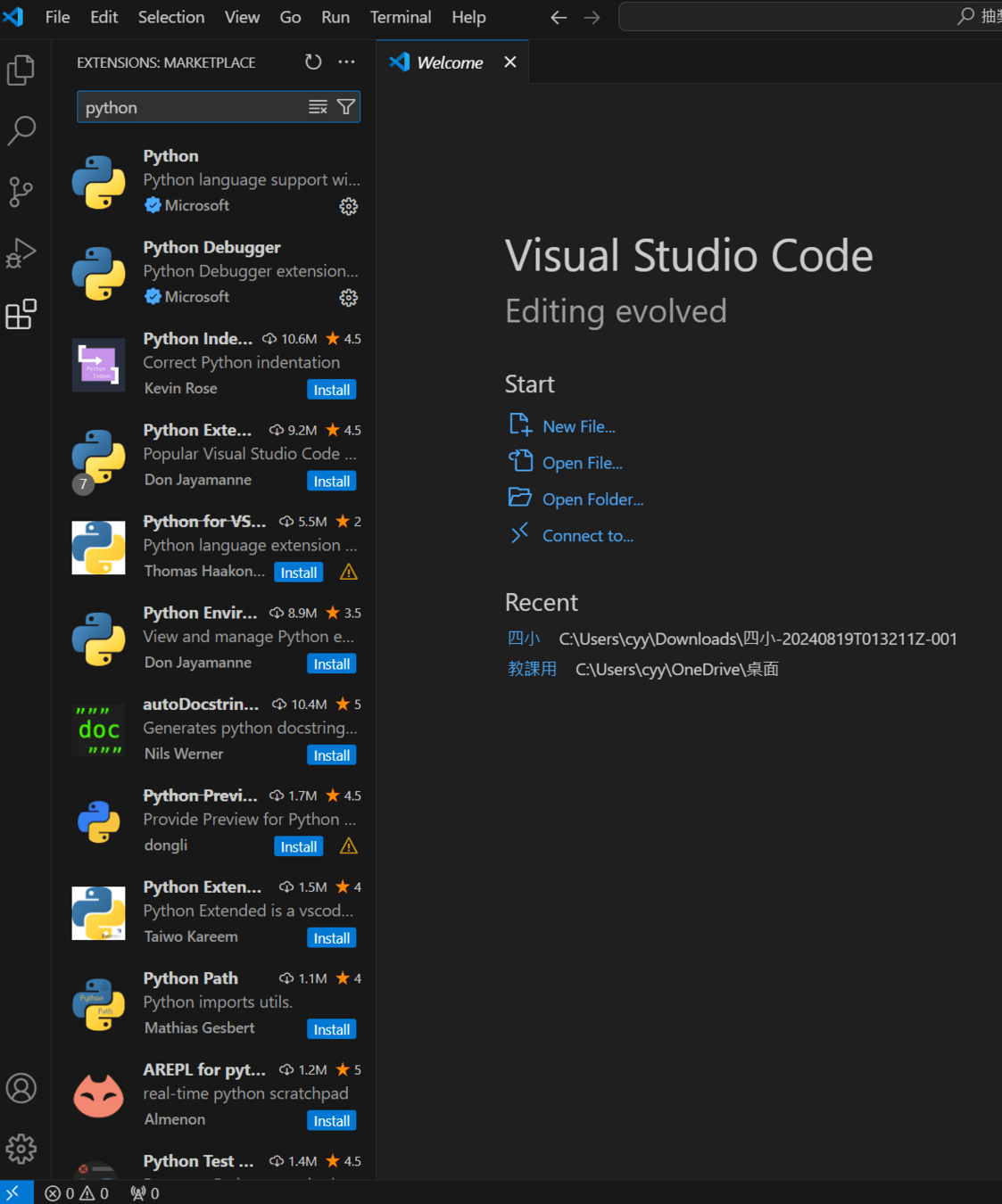Open the File menu
Image resolution: width=1002 pixels, height=1204 pixels.
click(x=57, y=17)
